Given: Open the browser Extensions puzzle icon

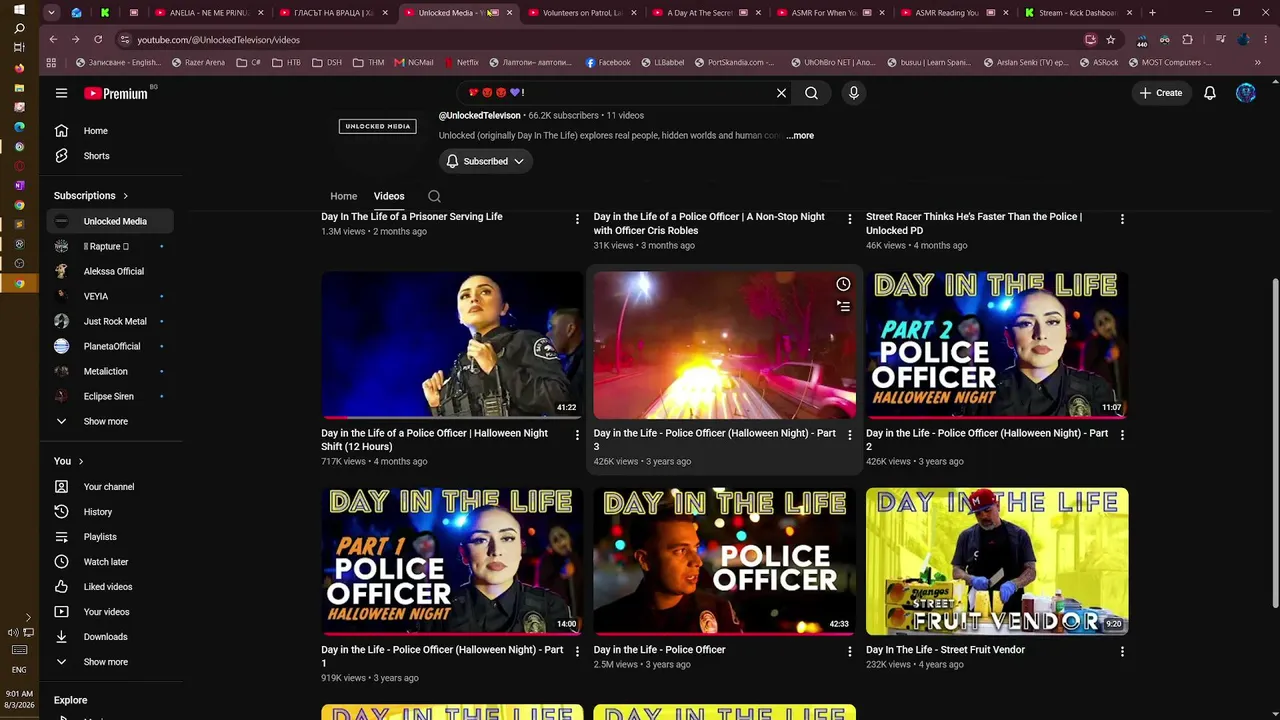Looking at the screenshot, I should pyautogui.click(x=1187, y=40).
